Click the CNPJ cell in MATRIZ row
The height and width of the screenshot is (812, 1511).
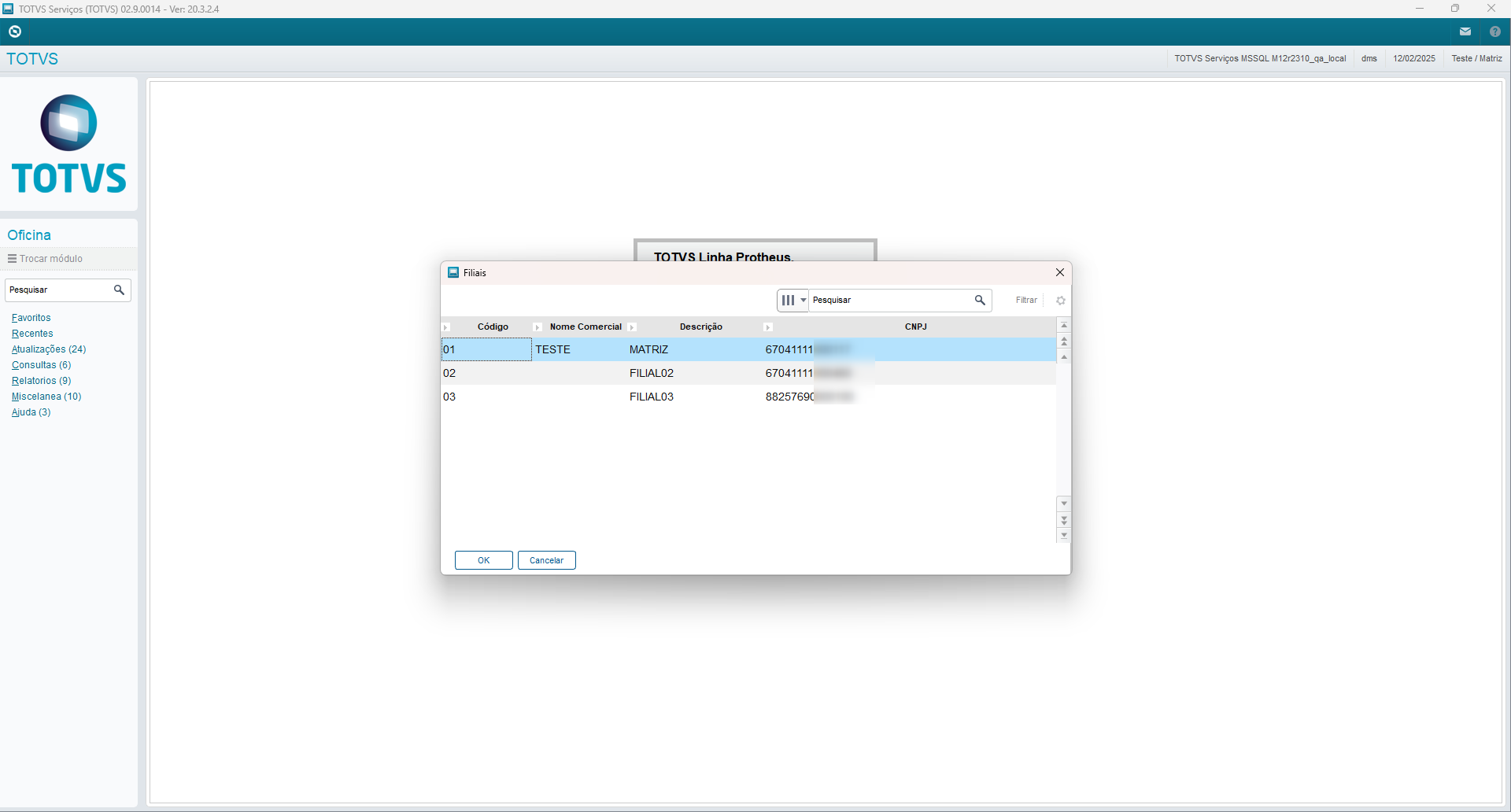click(x=909, y=349)
